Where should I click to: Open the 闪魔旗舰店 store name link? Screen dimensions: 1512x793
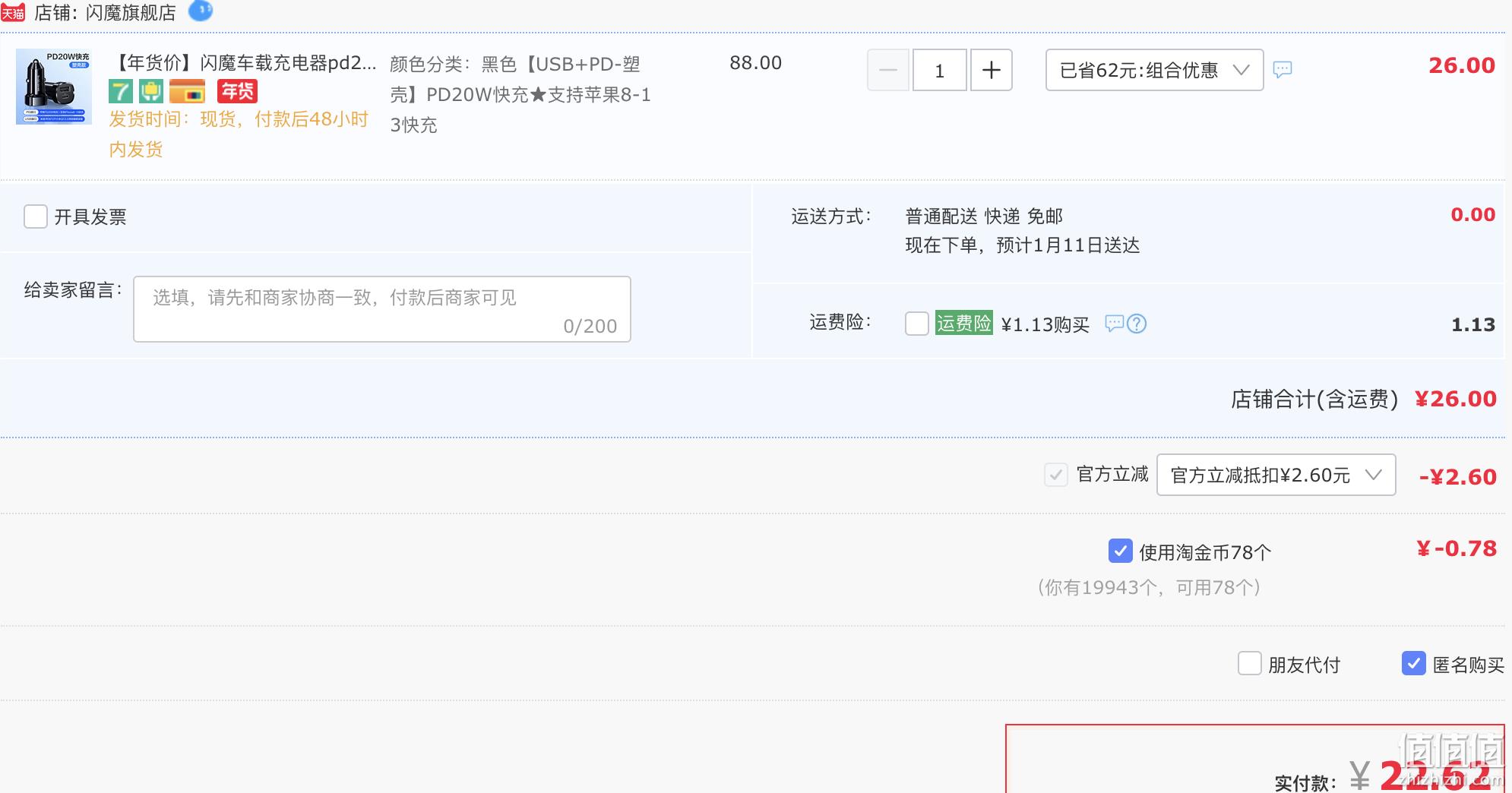tap(131, 13)
